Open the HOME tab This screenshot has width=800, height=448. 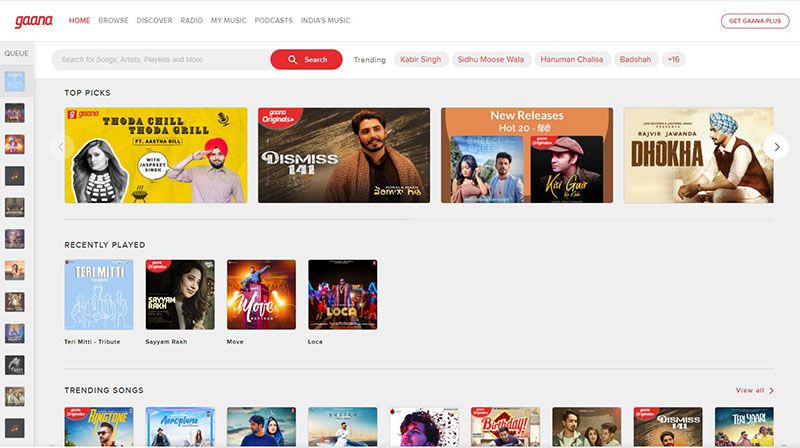(x=80, y=20)
